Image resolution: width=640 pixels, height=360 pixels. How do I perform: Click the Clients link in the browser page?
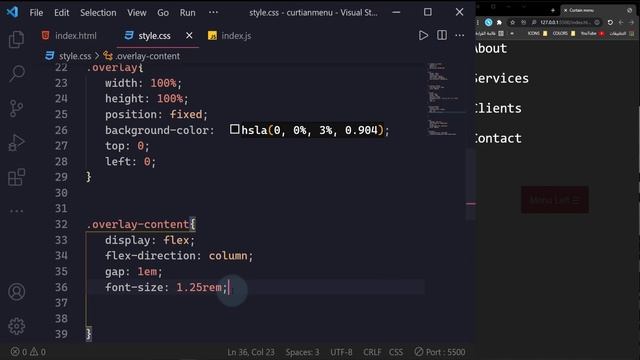pyautogui.click(x=498, y=108)
